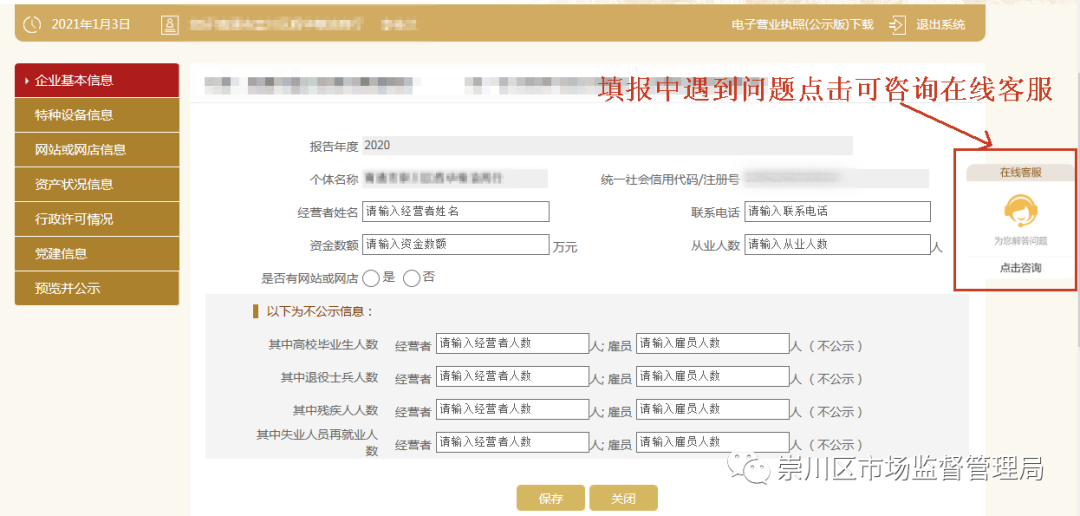Click the logout icon beside 退出系统
Image resolution: width=1080 pixels, height=516 pixels.
coord(897,25)
